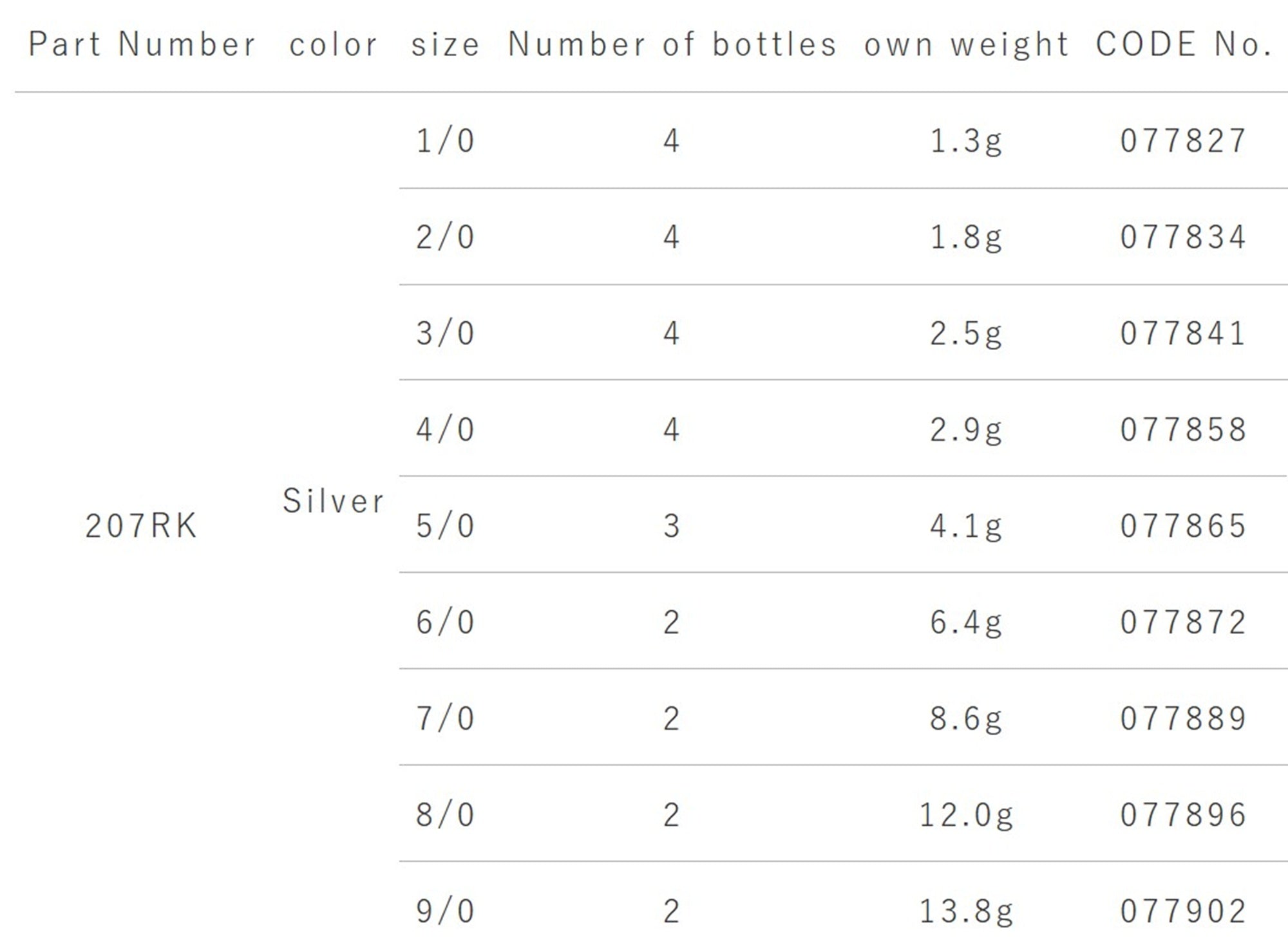Click size 1/0 cell
The width and height of the screenshot is (1288, 952).
point(445,140)
